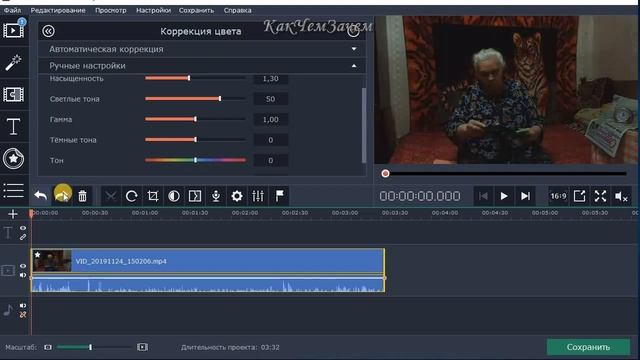This screenshot has height=360, width=640.
Task: Edit the Светлые тона value 50 field
Action: [271, 99]
